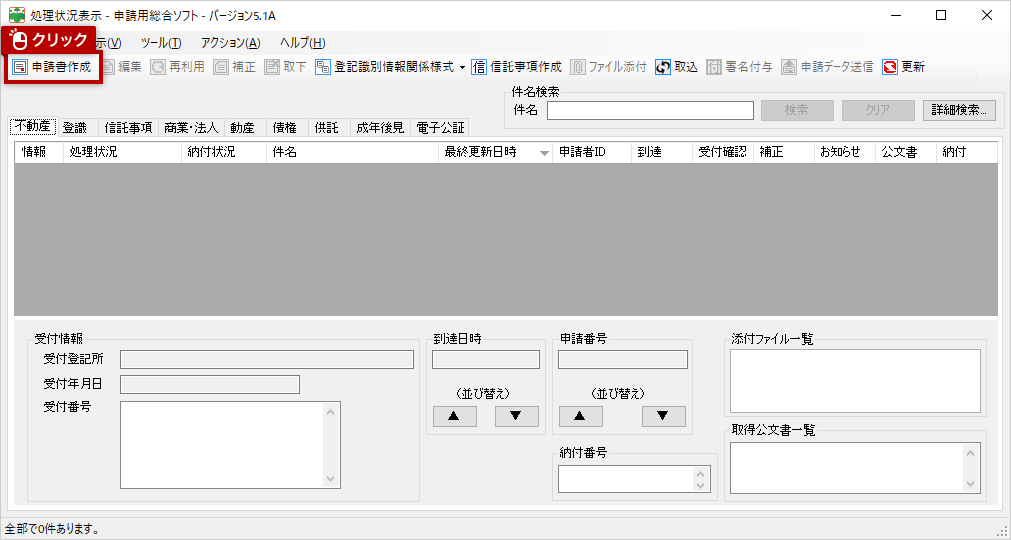The width and height of the screenshot is (1011, 540).
Task: Sort by 納付 column header
Action: (967, 153)
